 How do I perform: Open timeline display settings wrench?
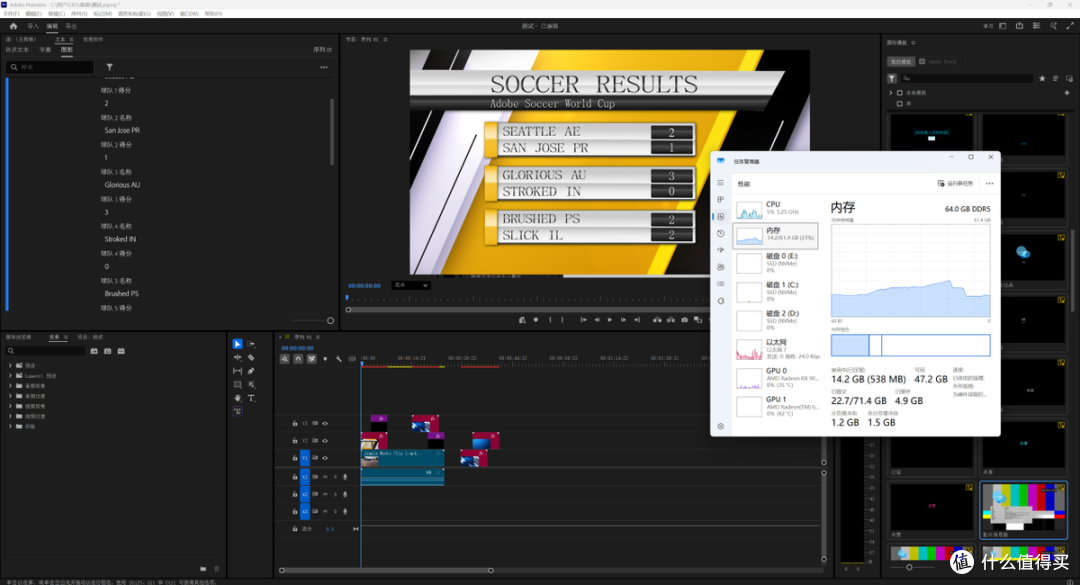(x=339, y=359)
